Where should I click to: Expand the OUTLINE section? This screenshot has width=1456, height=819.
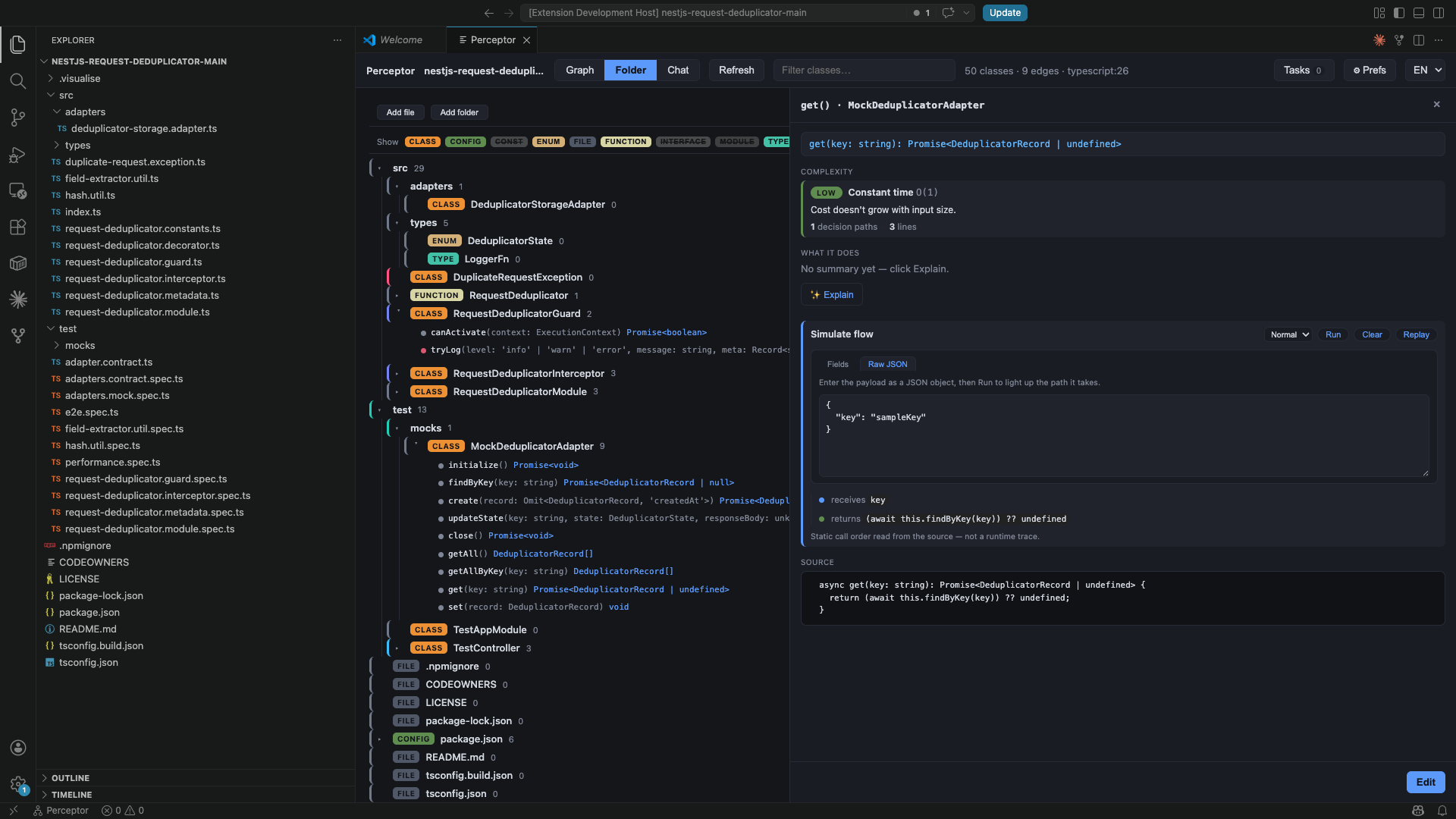click(x=70, y=779)
